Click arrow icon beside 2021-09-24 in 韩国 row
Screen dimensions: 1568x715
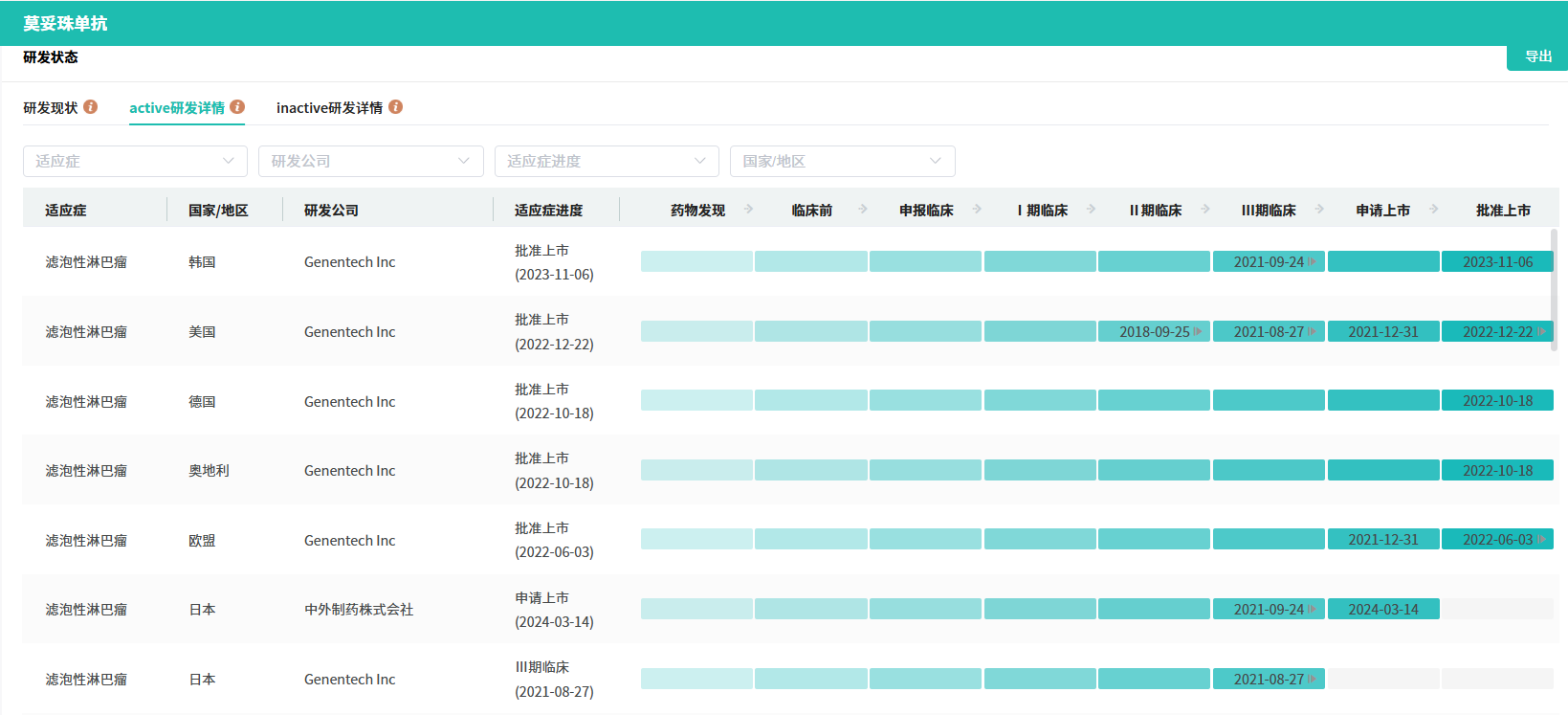click(x=1313, y=262)
